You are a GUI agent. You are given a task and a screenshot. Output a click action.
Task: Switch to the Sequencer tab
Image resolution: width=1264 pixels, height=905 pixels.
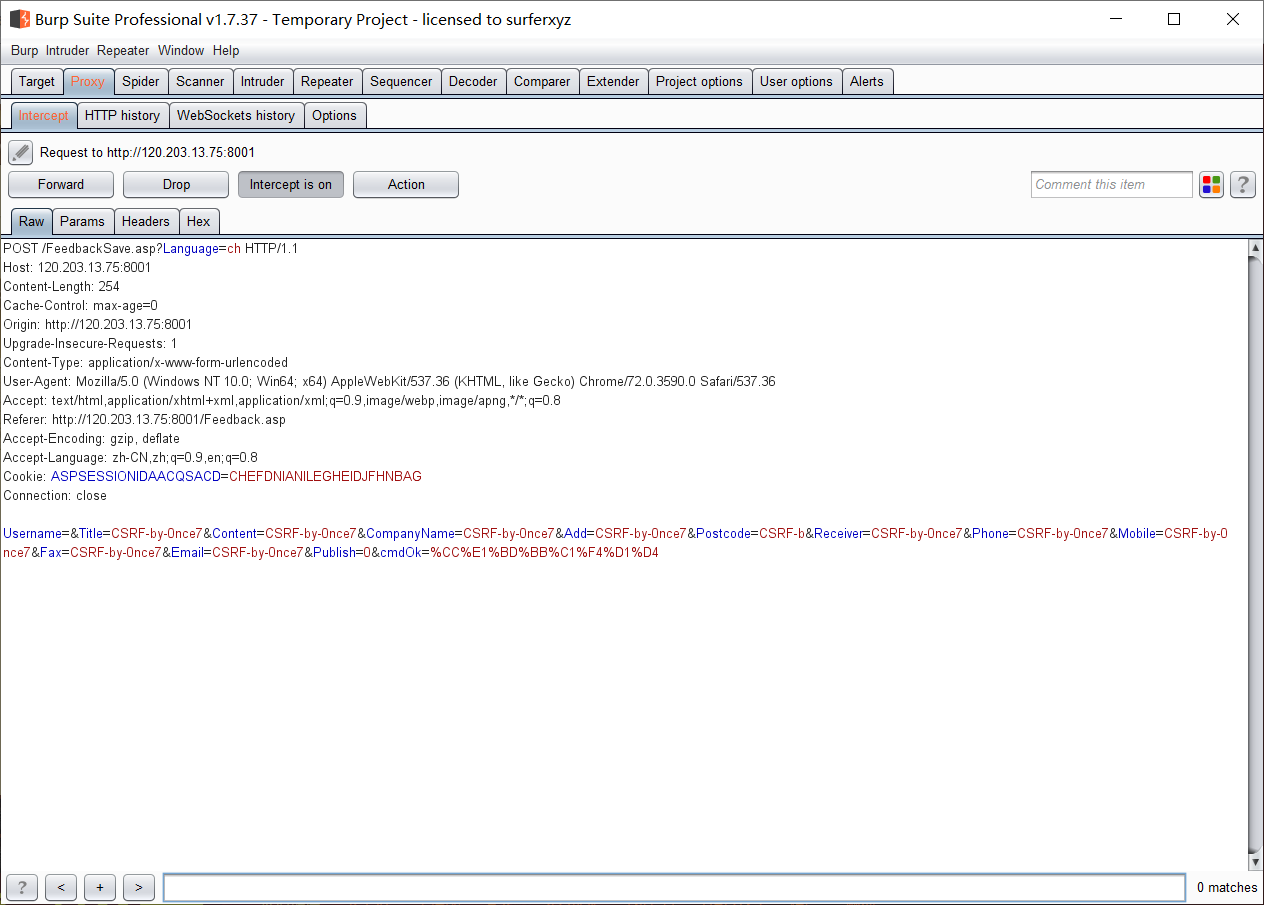click(401, 82)
